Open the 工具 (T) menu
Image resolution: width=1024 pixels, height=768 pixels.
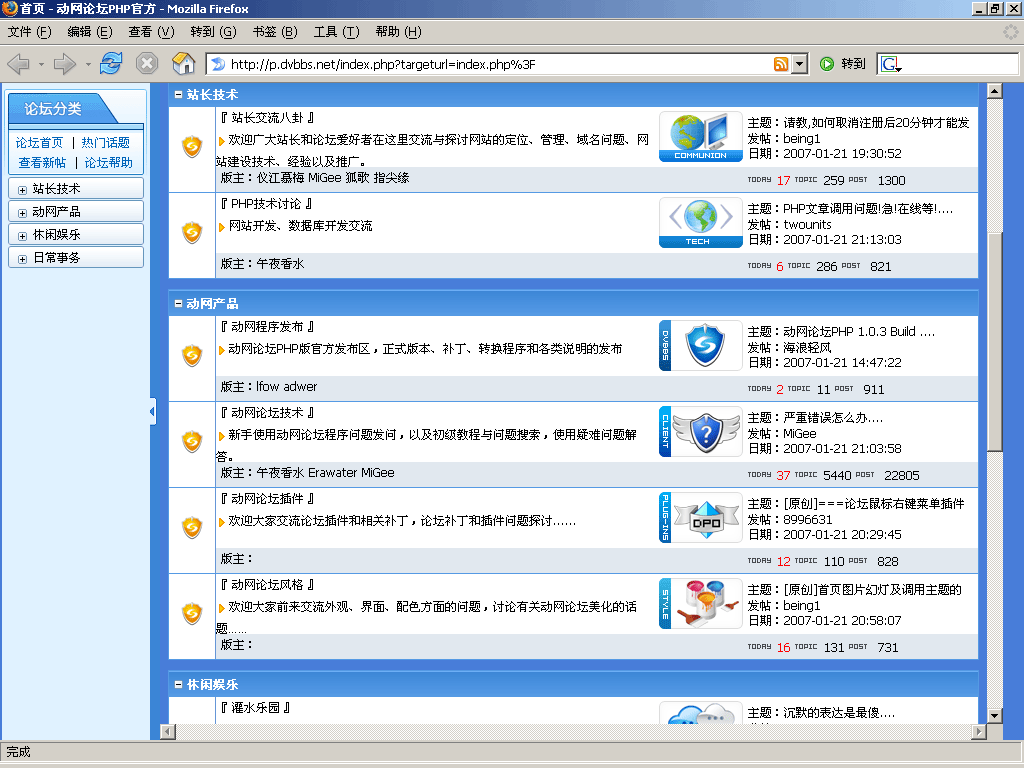[336, 31]
